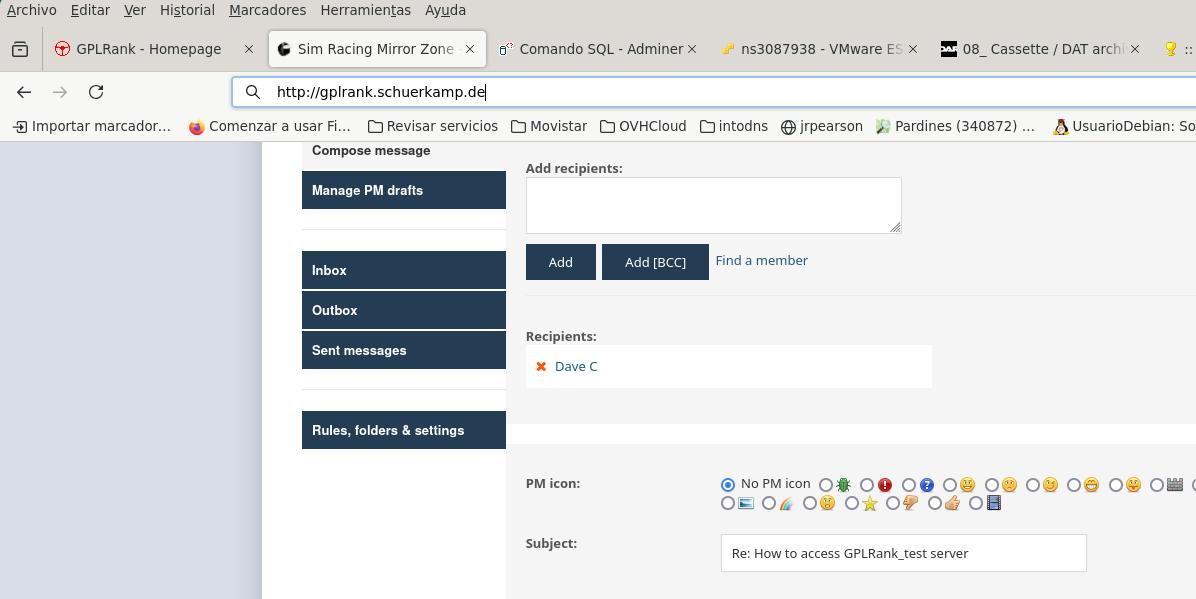
Task: Open the Comenzar a usar Firefox bookmark
Action: click(x=270, y=126)
